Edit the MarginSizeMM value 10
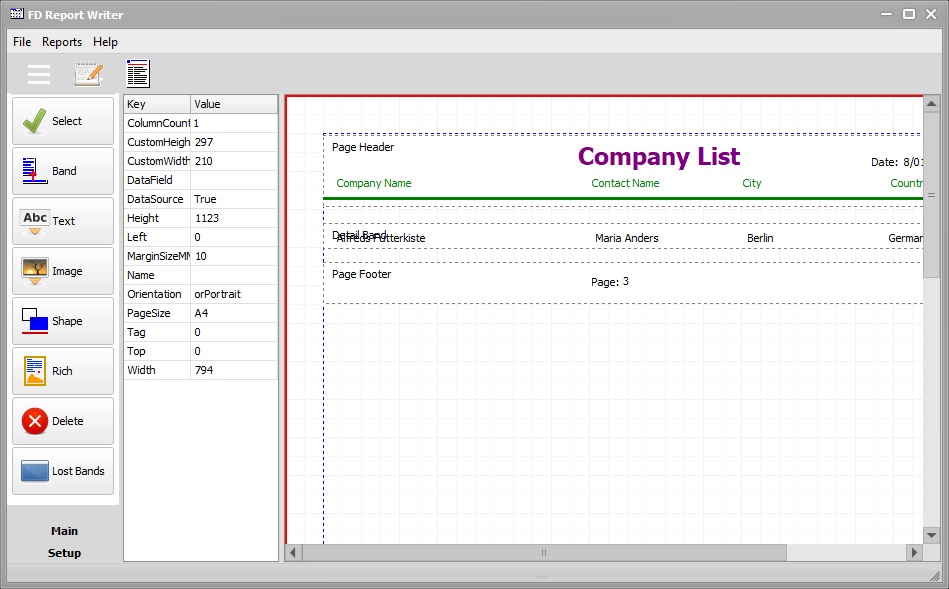The height and width of the screenshot is (589, 949). 234,256
